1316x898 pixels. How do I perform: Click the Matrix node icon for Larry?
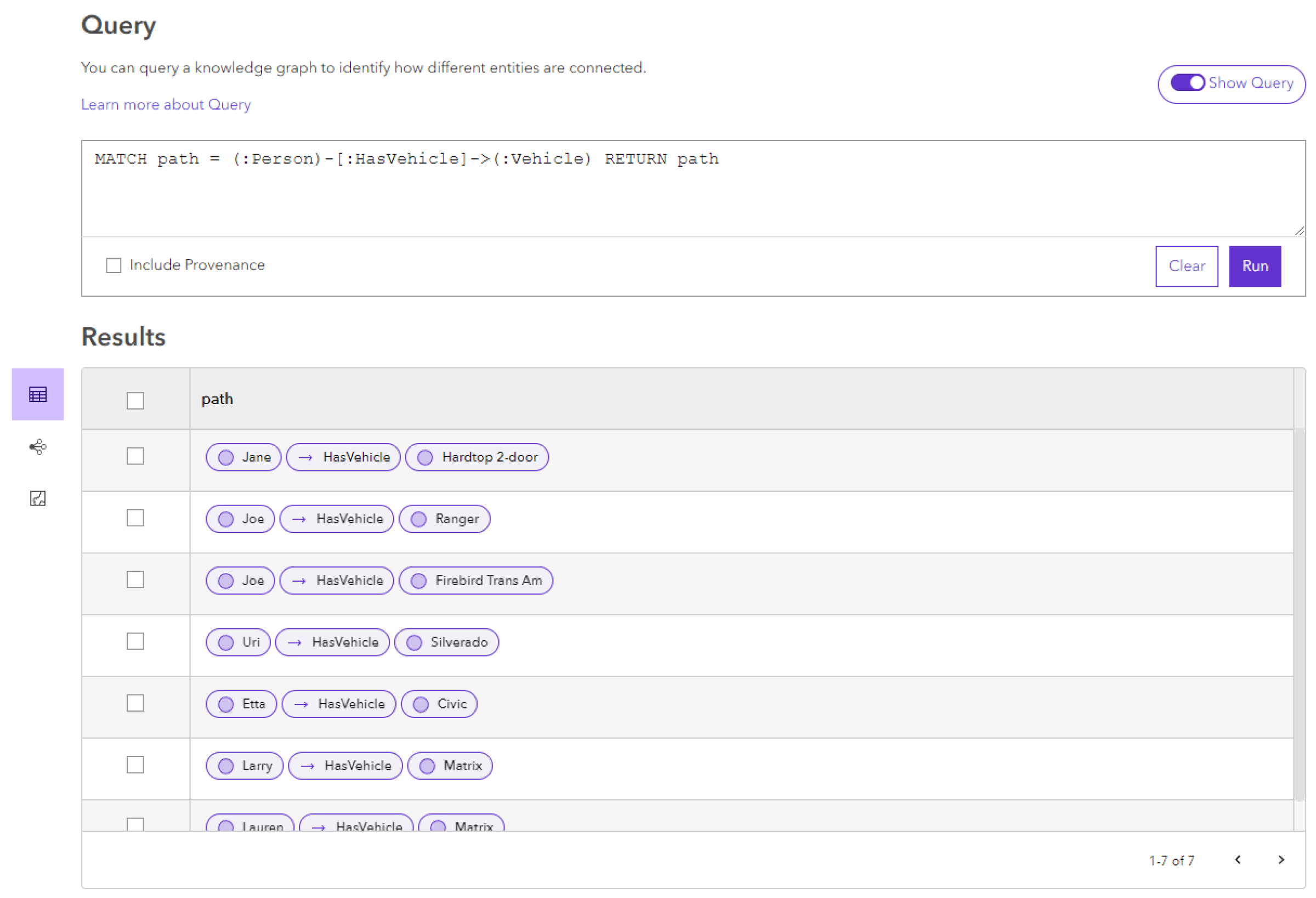pos(429,765)
